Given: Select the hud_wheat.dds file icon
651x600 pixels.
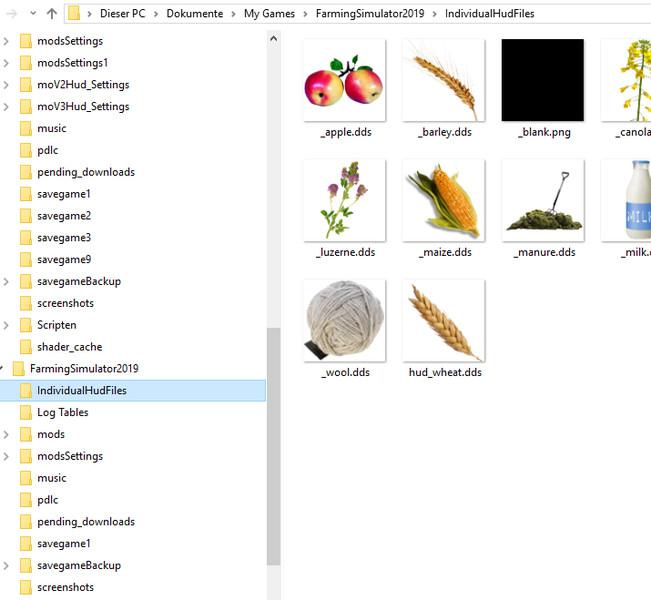Looking at the screenshot, I should click(x=443, y=321).
